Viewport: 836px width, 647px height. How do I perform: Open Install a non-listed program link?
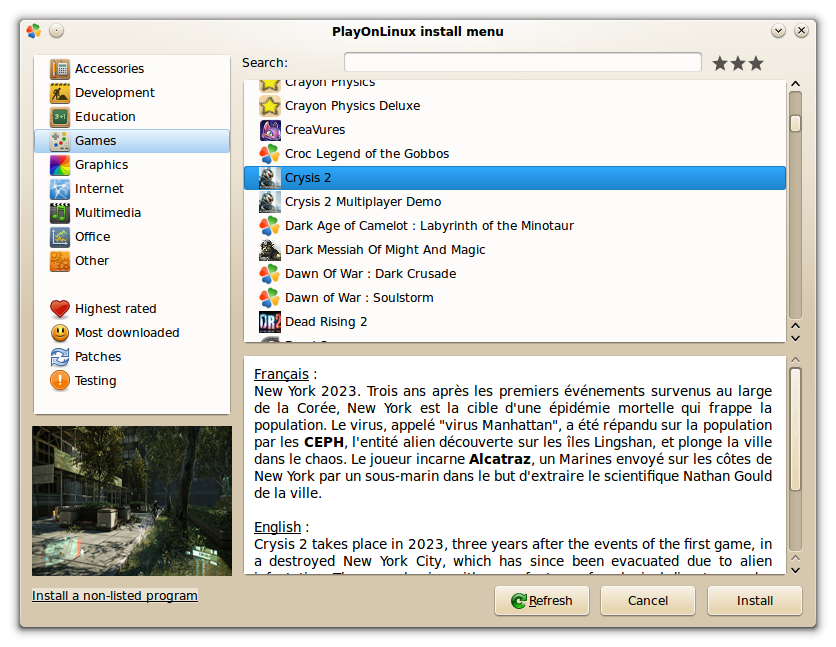(x=115, y=595)
